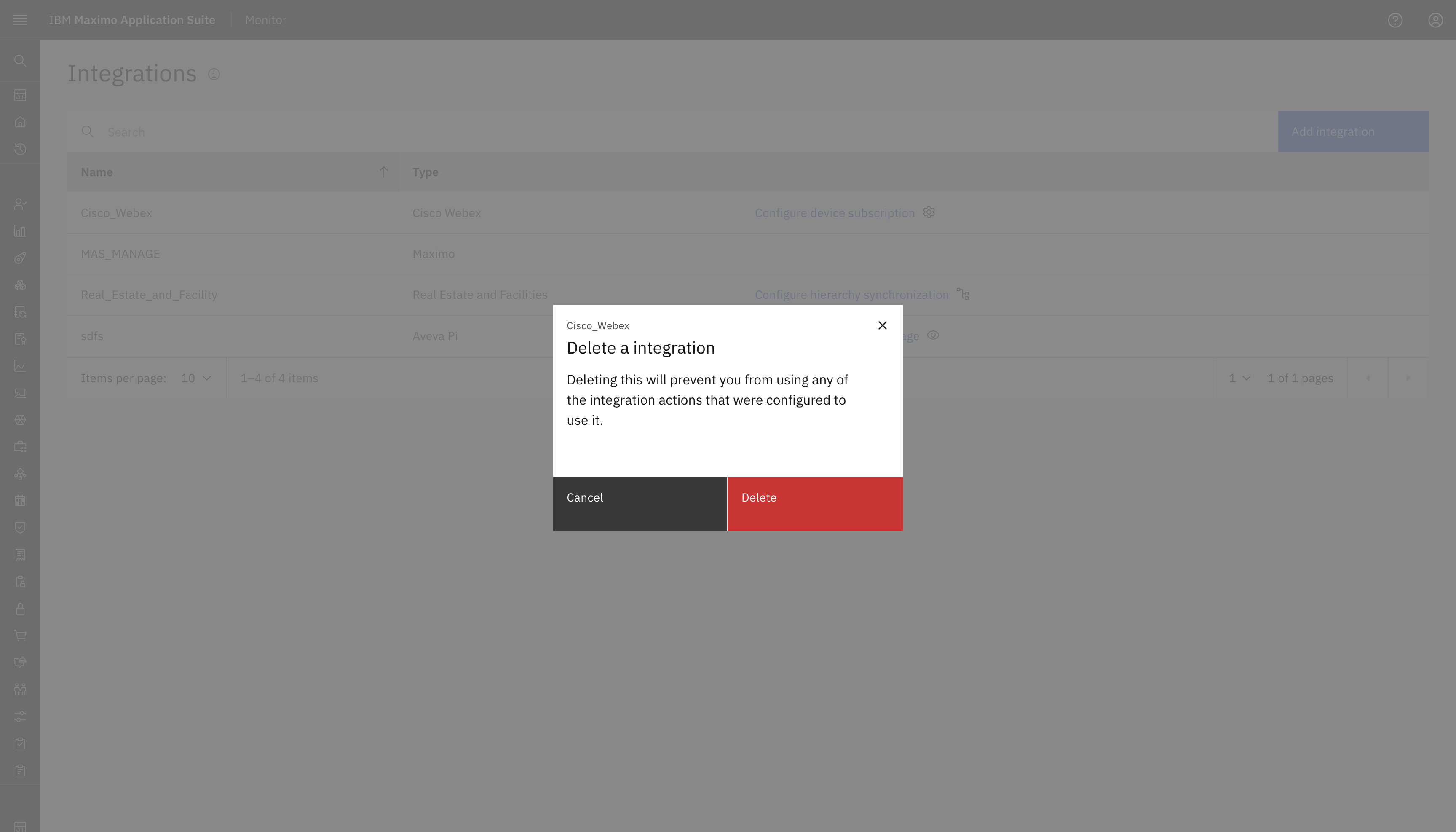This screenshot has height=832, width=1456.
Task: Click the Cisco Webex type cell
Action: (447, 212)
